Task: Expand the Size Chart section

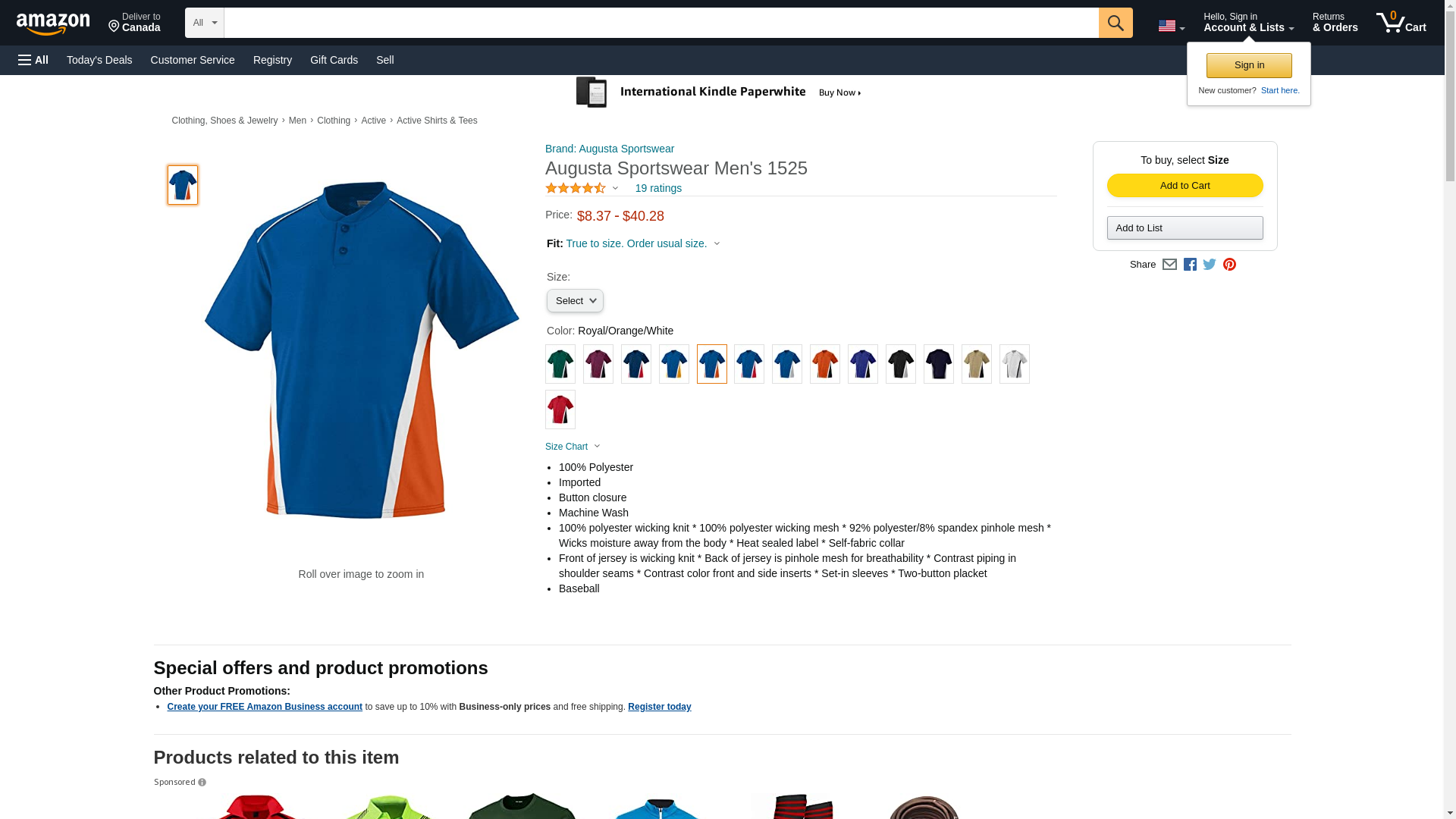Action: pos(573,447)
